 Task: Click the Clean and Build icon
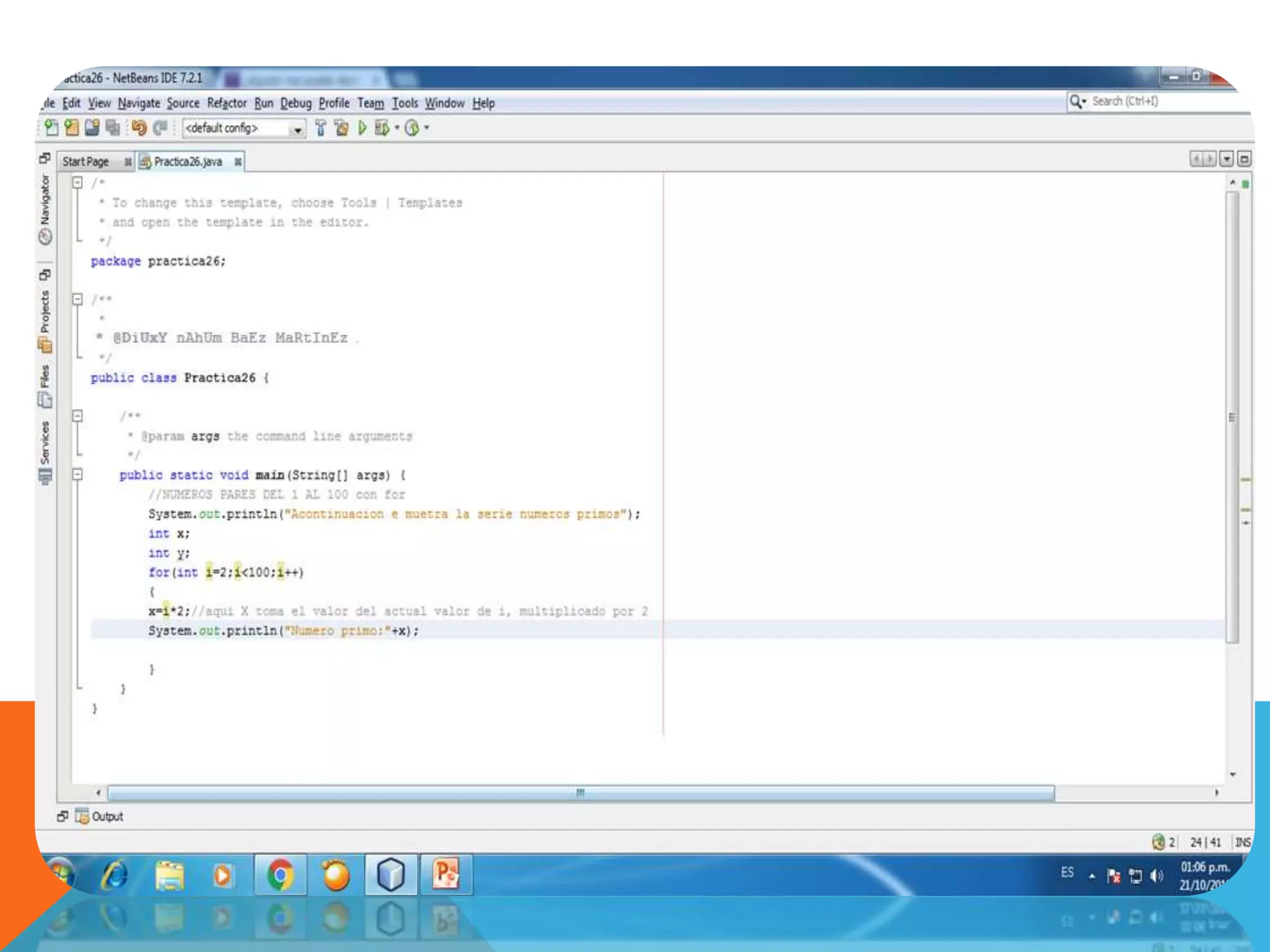coord(341,128)
